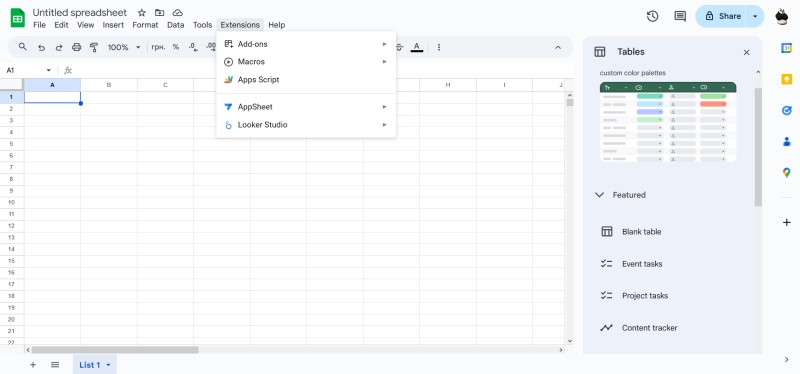Click the get add-ons plus icon
The height and width of the screenshot is (374, 800).
[786, 222]
